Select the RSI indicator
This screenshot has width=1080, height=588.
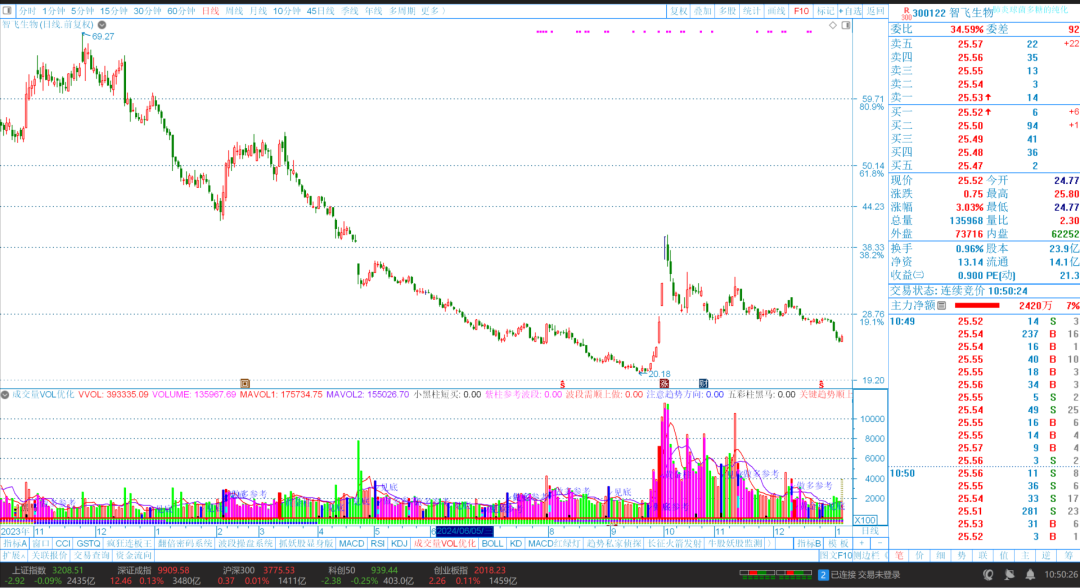377,543
